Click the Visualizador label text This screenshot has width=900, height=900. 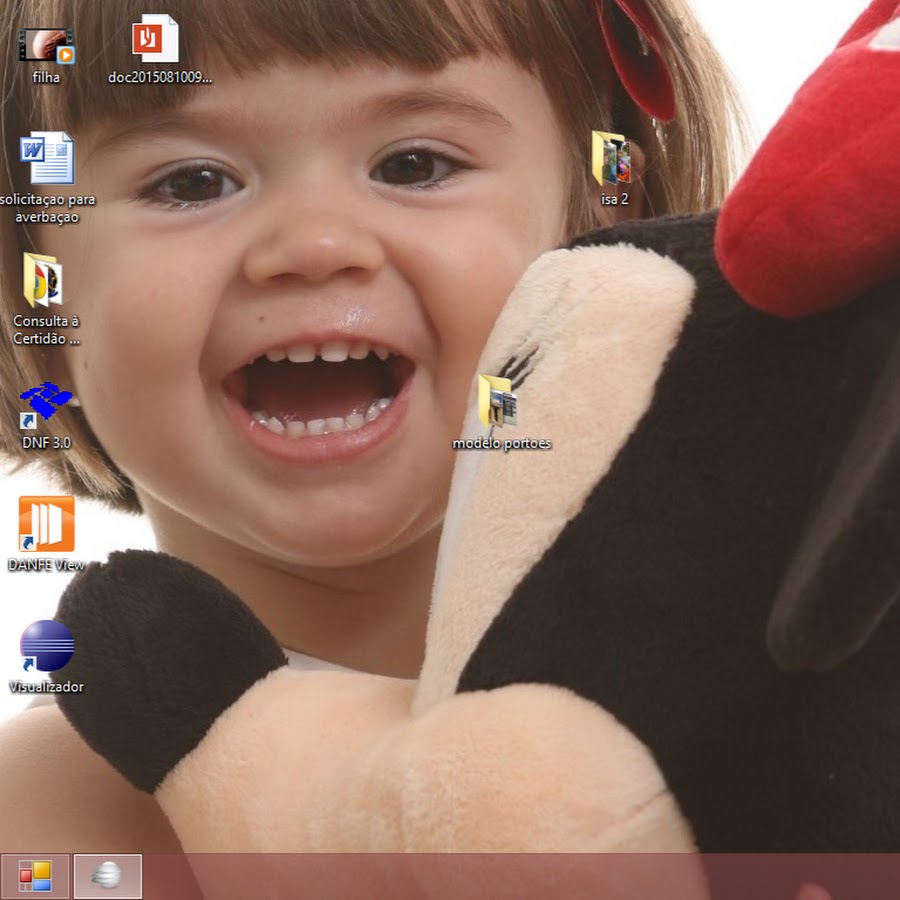46,686
